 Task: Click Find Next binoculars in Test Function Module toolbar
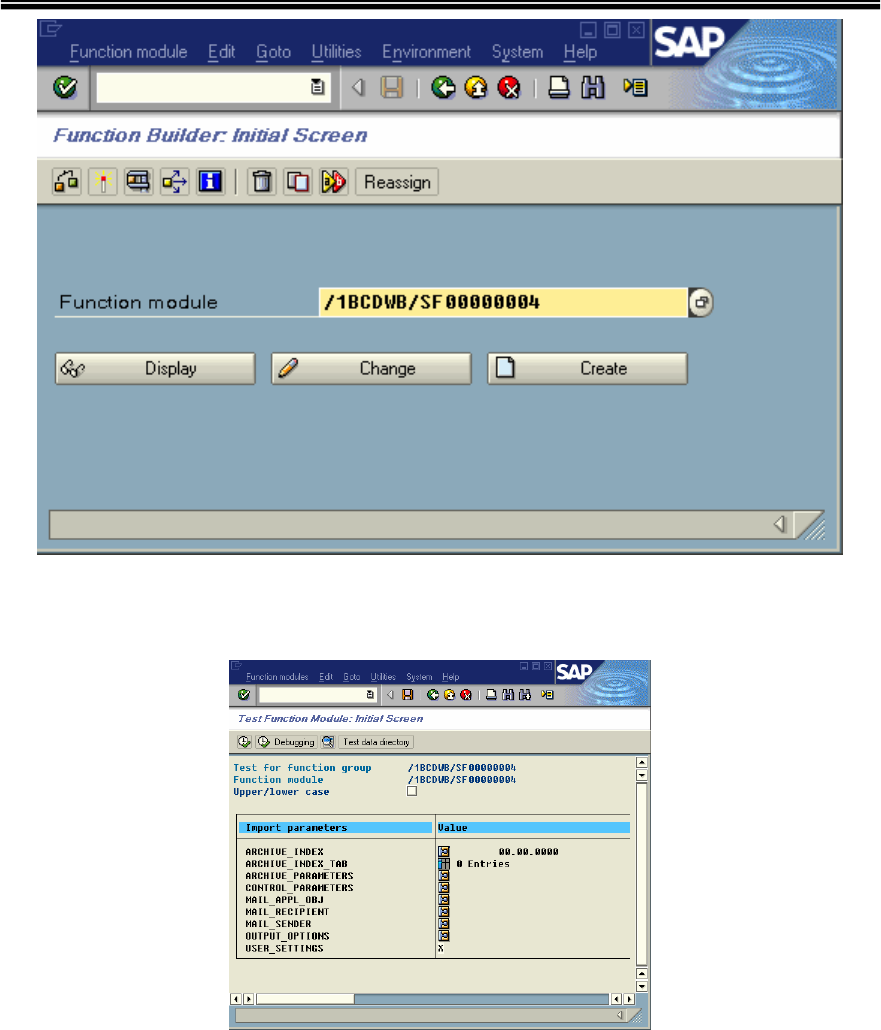click(524, 694)
